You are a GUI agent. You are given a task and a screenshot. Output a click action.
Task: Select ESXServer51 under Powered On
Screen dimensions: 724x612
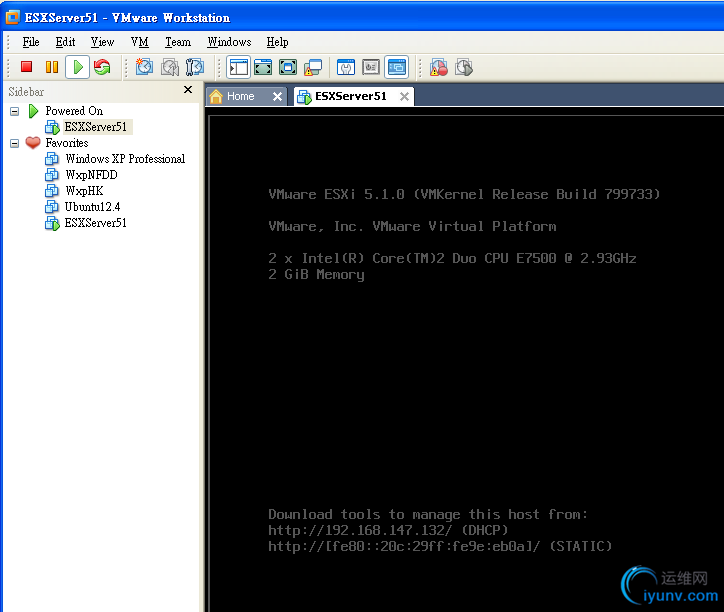click(x=95, y=127)
